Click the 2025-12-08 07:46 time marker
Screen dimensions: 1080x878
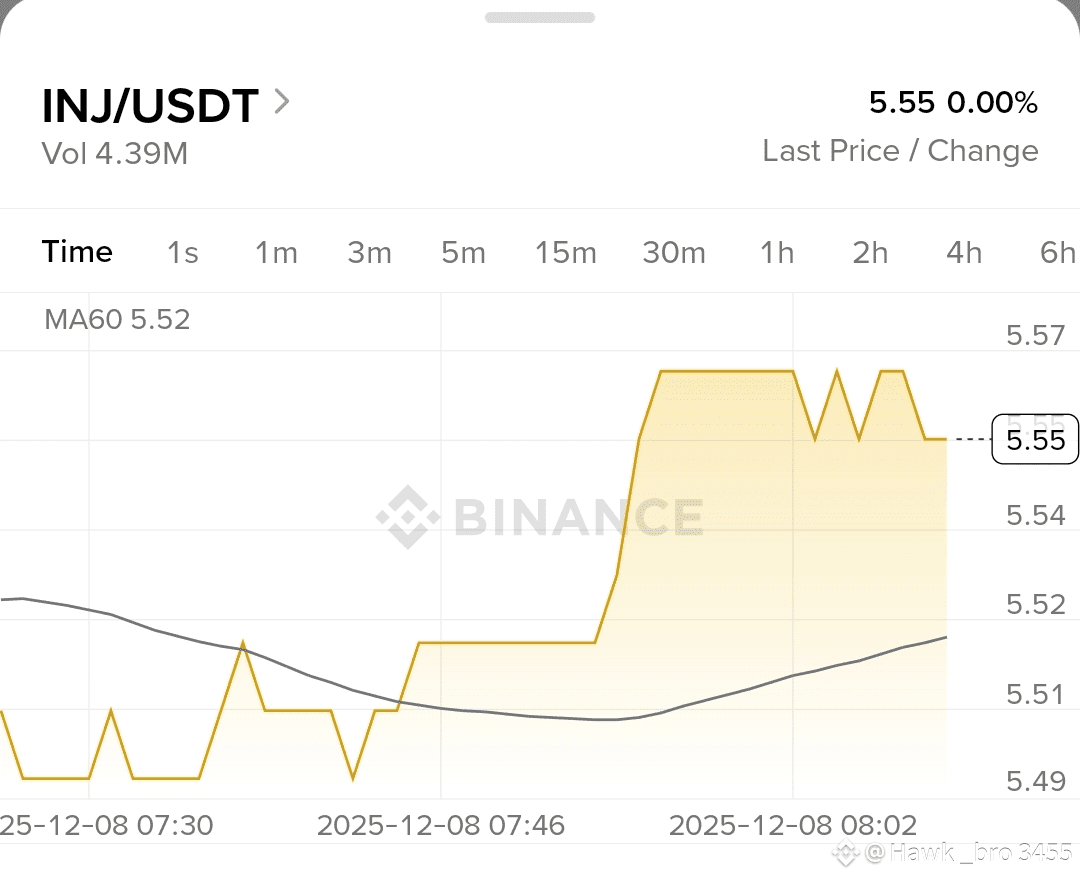tap(441, 825)
